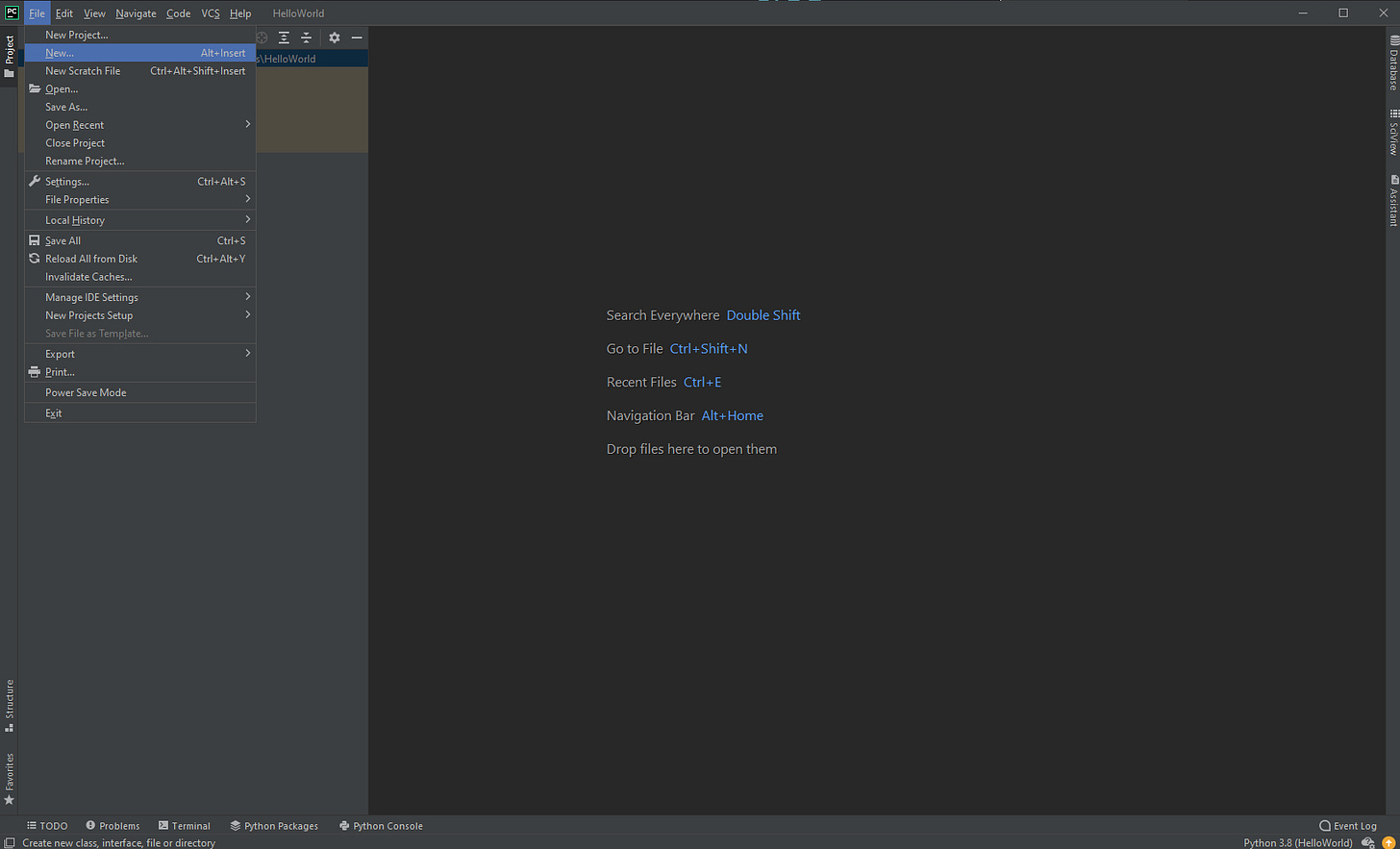
Task: Open the Python Packages tool window
Action: [274, 826]
